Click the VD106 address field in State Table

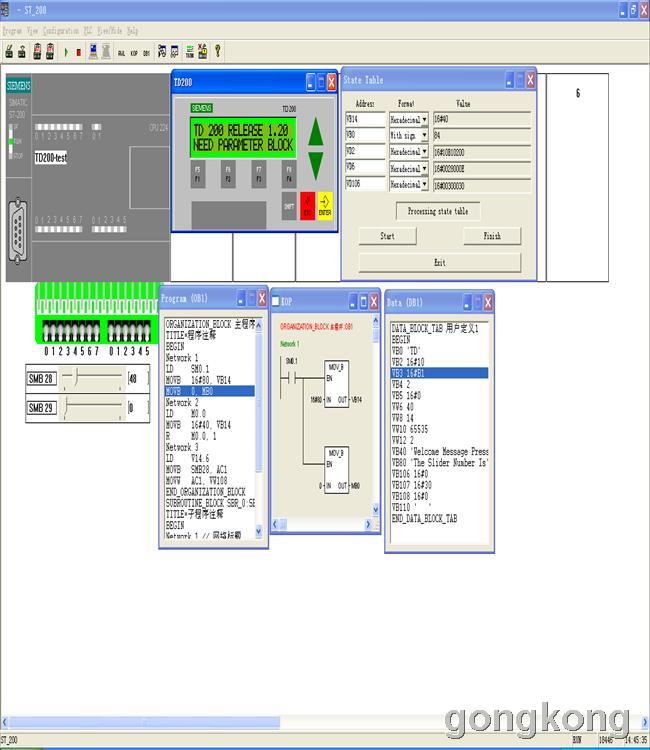pyautogui.click(x=365, y=184)
